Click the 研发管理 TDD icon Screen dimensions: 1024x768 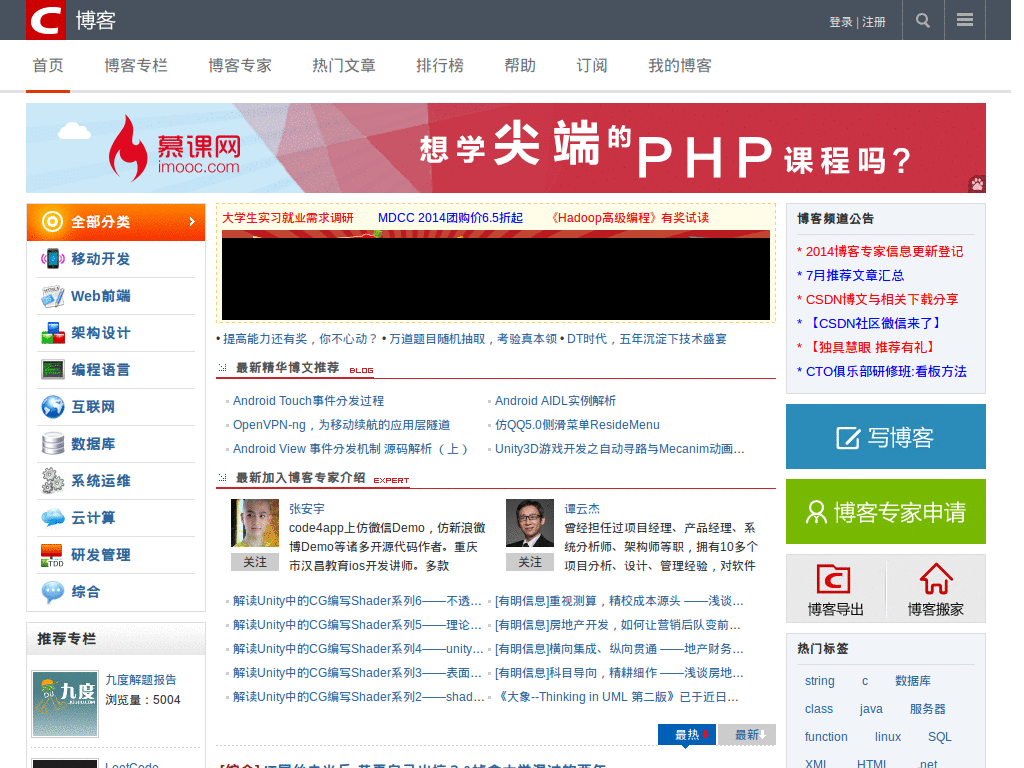[x=52, y=555]
